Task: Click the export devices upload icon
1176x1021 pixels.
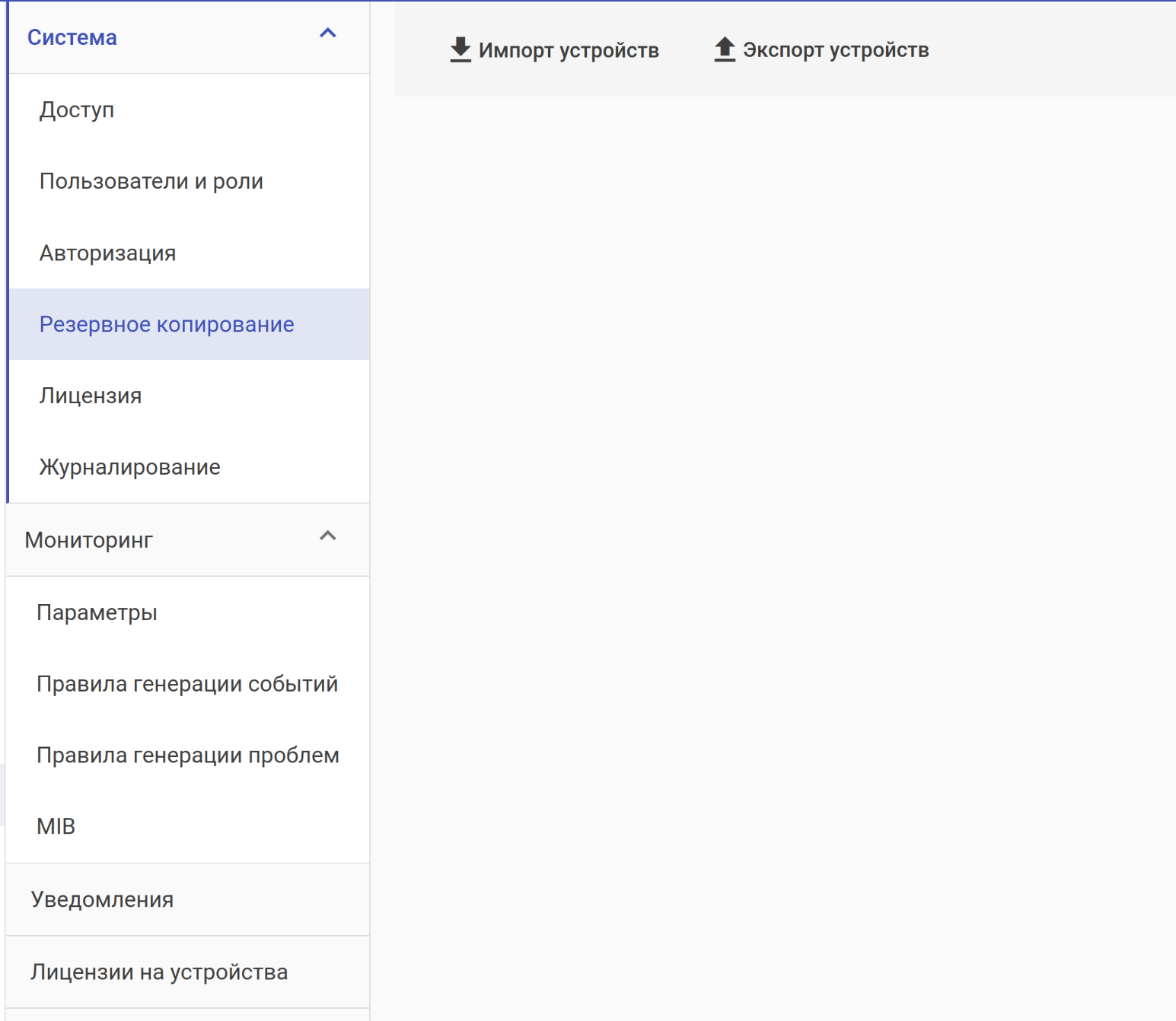Action: 725,49
